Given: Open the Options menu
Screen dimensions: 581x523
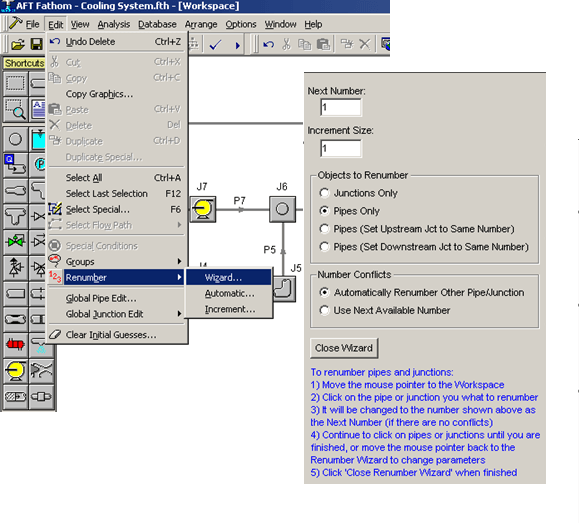Looking at the screenshot, I should 241,24.
